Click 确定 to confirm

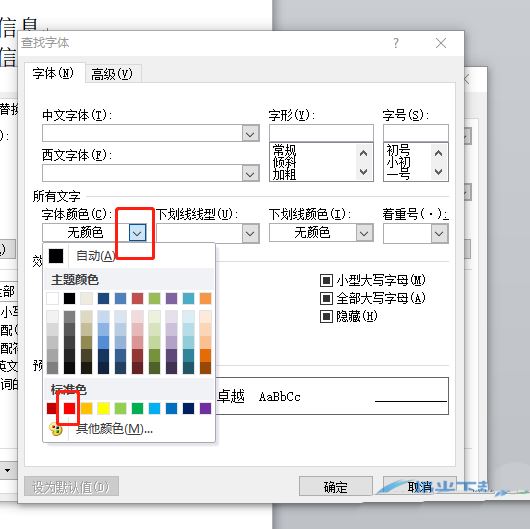click(336, 486)
